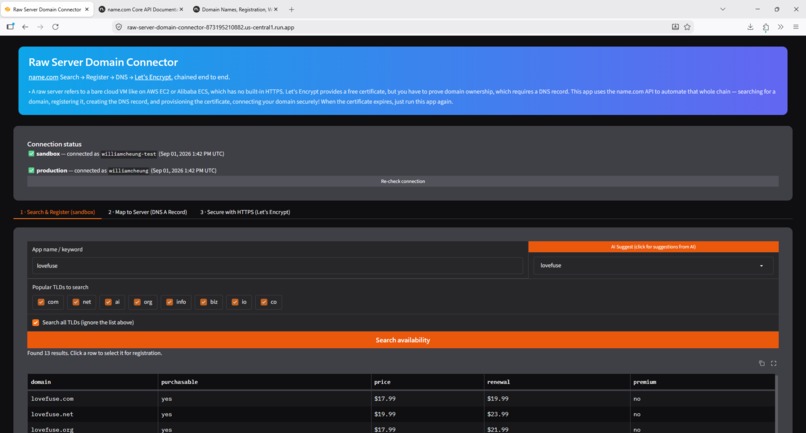Toggle the net TLD checkbox
Viewport: 806px width, 433px height.
(x=76, y=302)
